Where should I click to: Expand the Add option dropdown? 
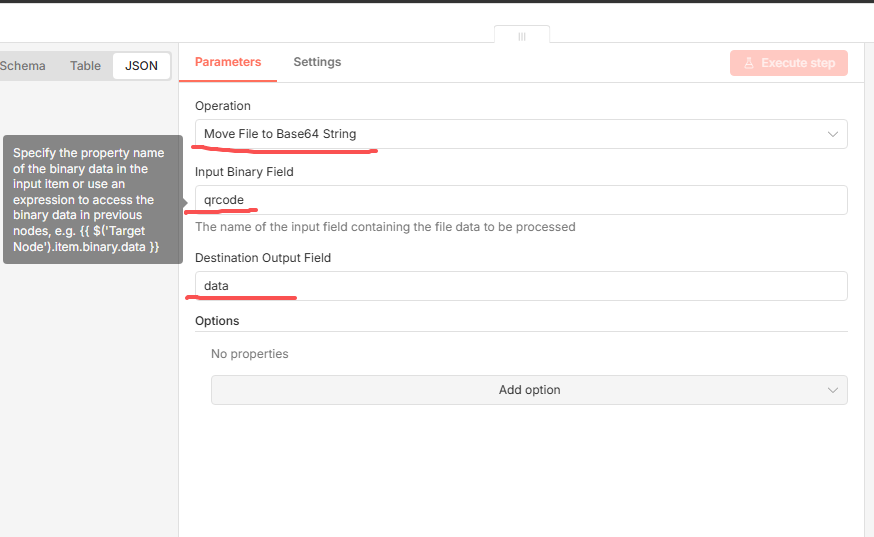point(529,390)
